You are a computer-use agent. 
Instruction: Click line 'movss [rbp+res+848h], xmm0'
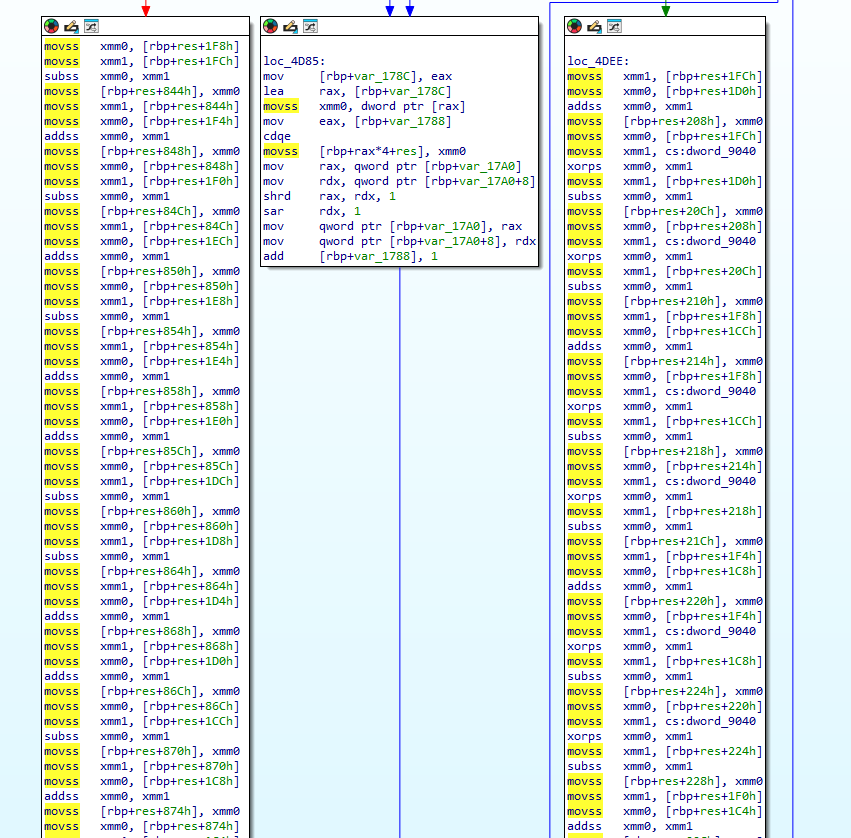point(142,151)
